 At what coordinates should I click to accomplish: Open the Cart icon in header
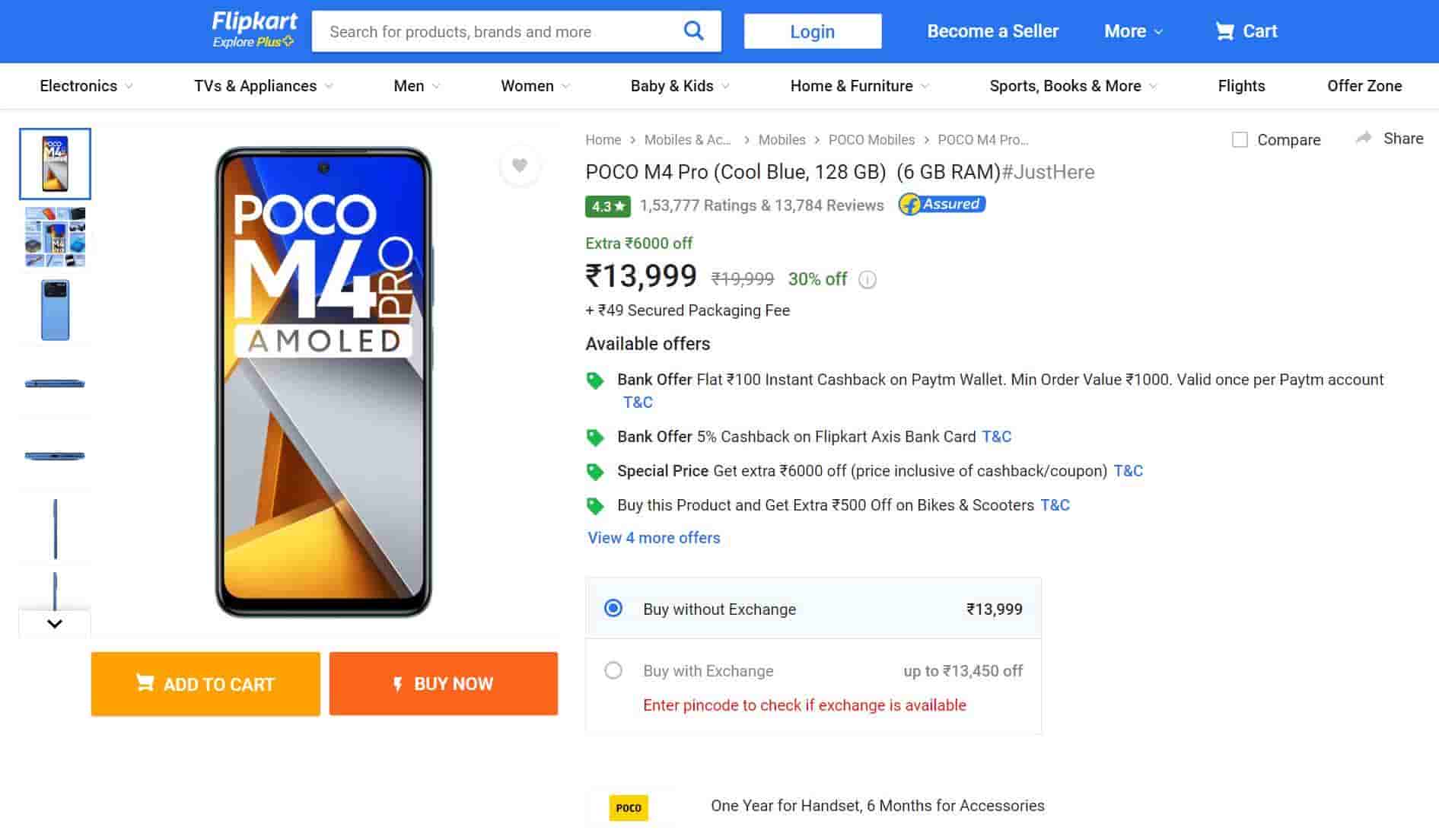click(x=1224, y=31)
